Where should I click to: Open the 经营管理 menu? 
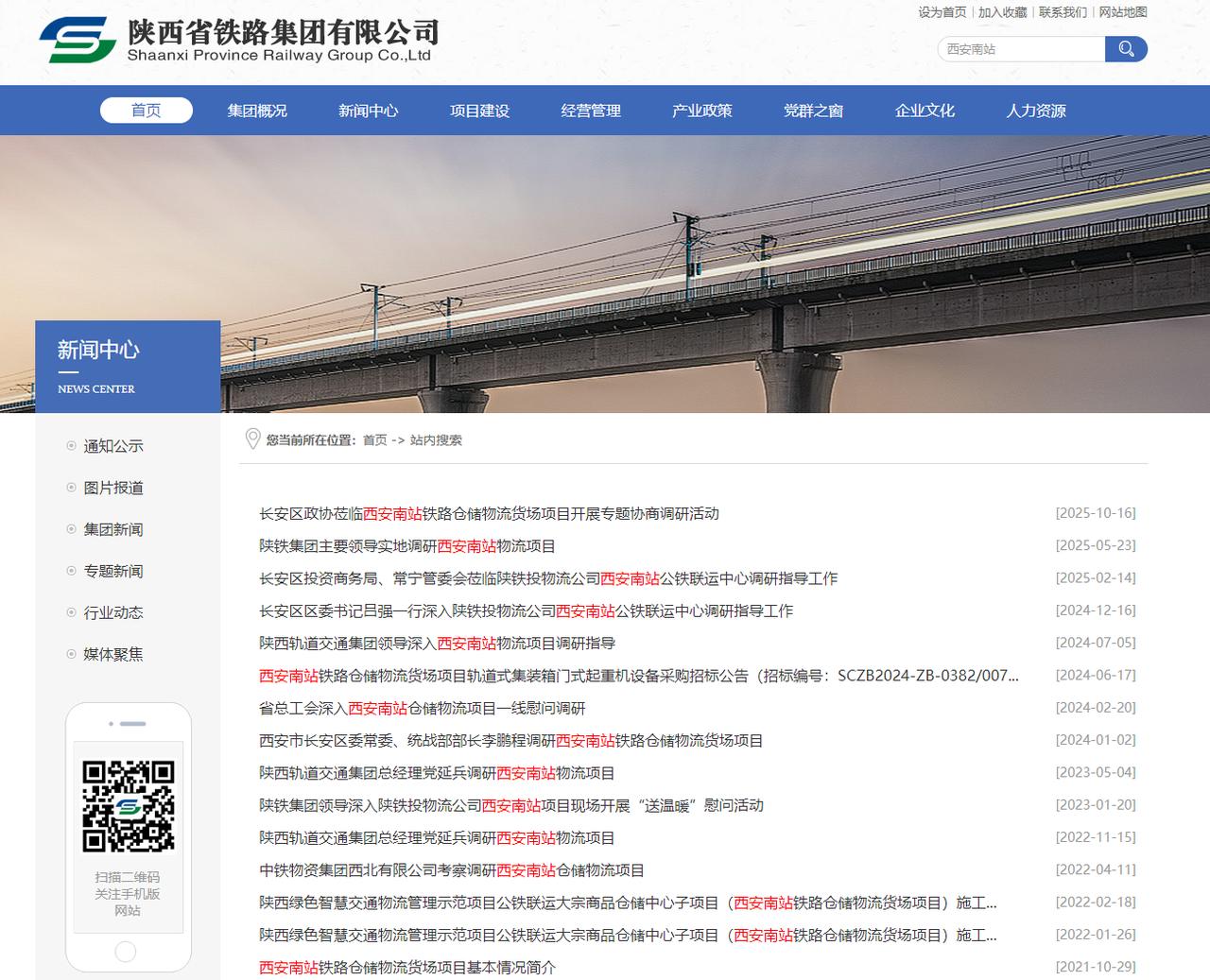click(x=591, y=111)
